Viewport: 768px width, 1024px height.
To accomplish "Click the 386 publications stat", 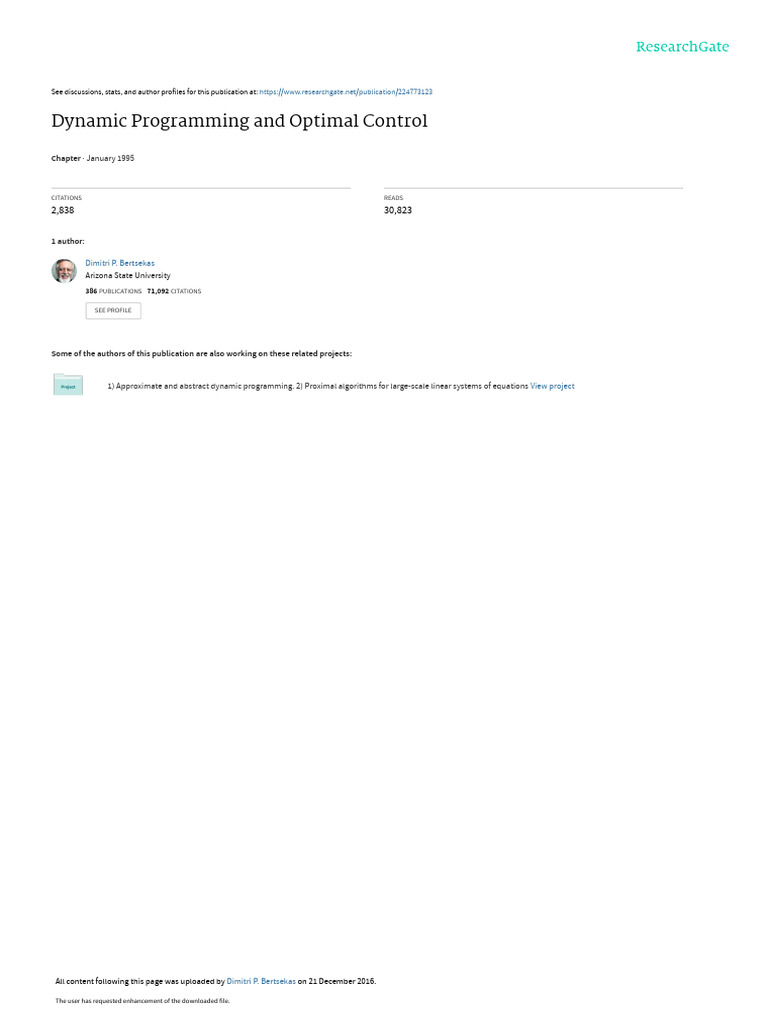I will click(x=113, y=291).
